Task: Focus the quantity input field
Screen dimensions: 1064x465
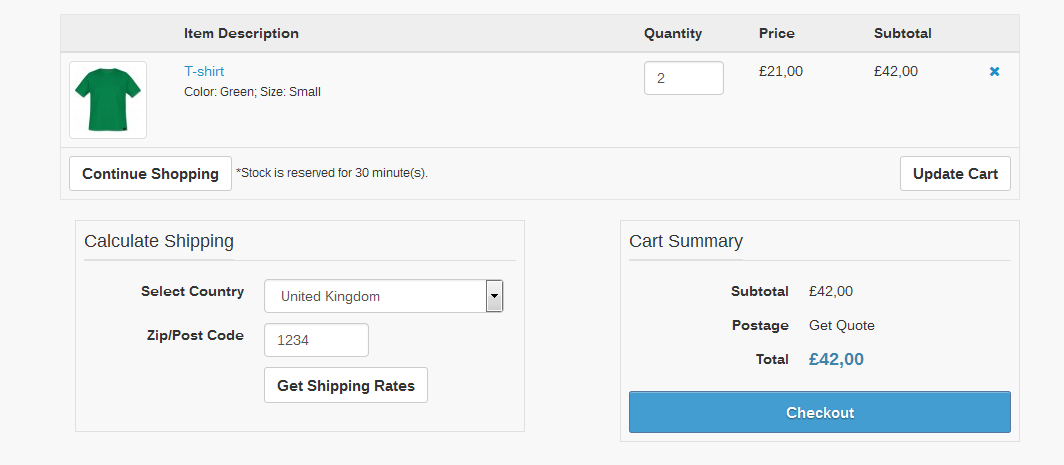Action: click(683, 78)
